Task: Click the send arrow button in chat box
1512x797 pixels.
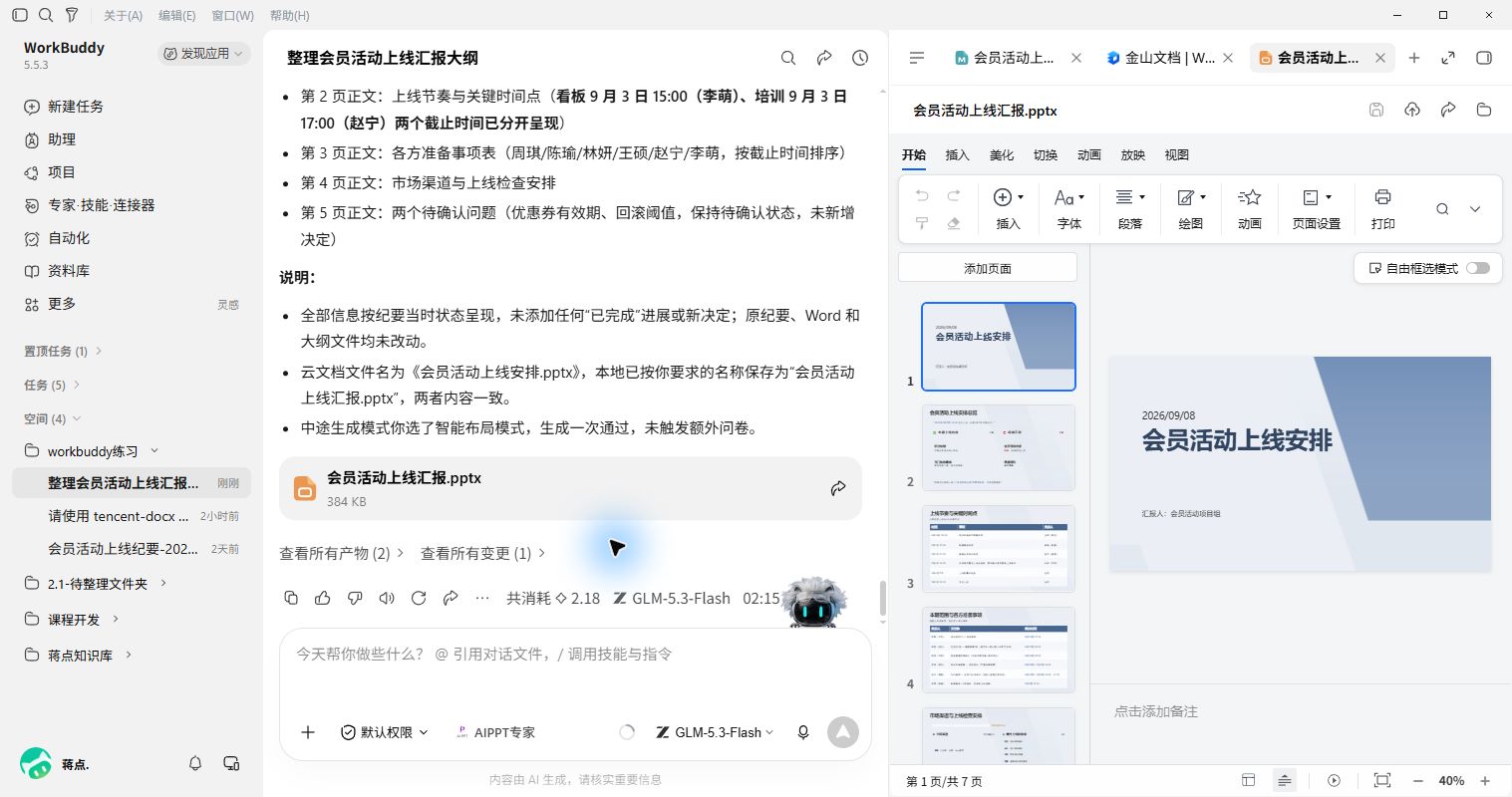Action: click(x=843, y=732)
